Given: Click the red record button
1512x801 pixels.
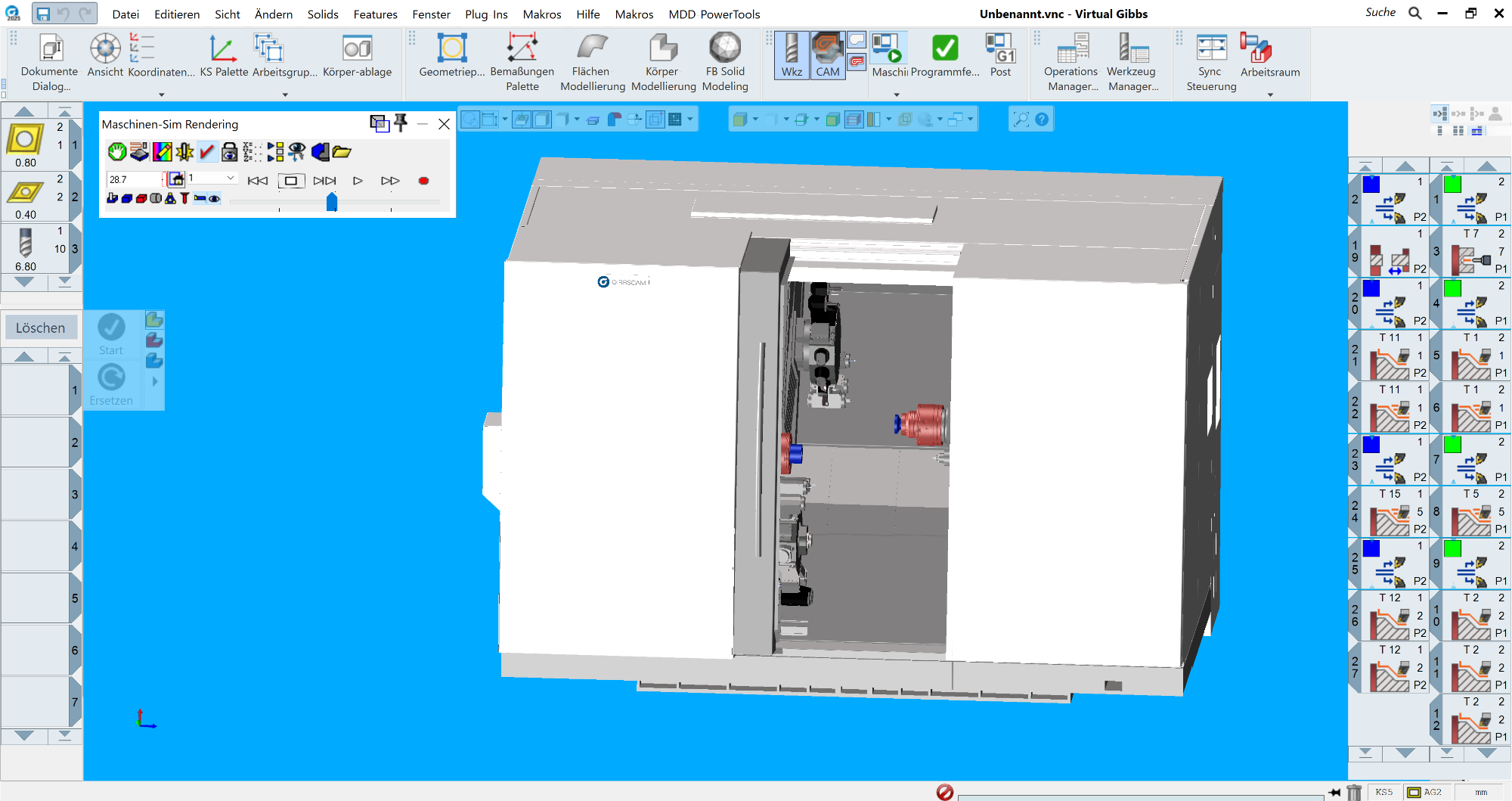Looking at the screenshot, I should 423,181.
